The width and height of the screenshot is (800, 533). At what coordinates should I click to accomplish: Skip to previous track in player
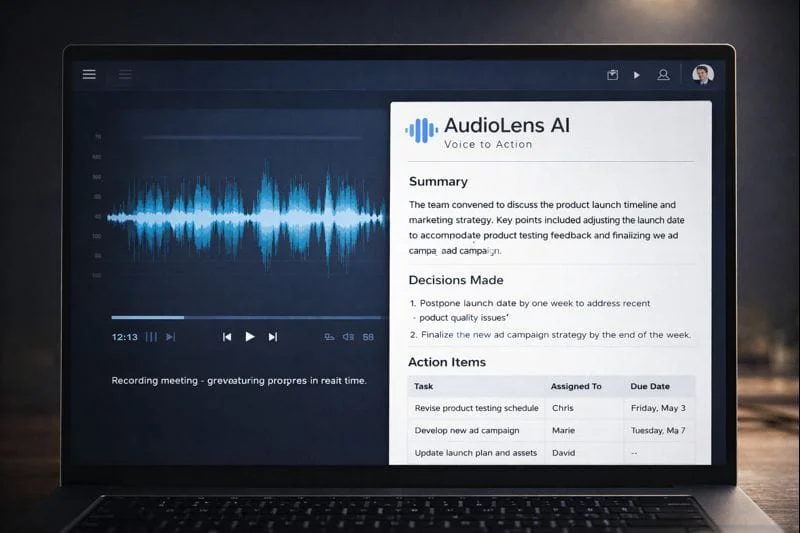coord(227,337)
